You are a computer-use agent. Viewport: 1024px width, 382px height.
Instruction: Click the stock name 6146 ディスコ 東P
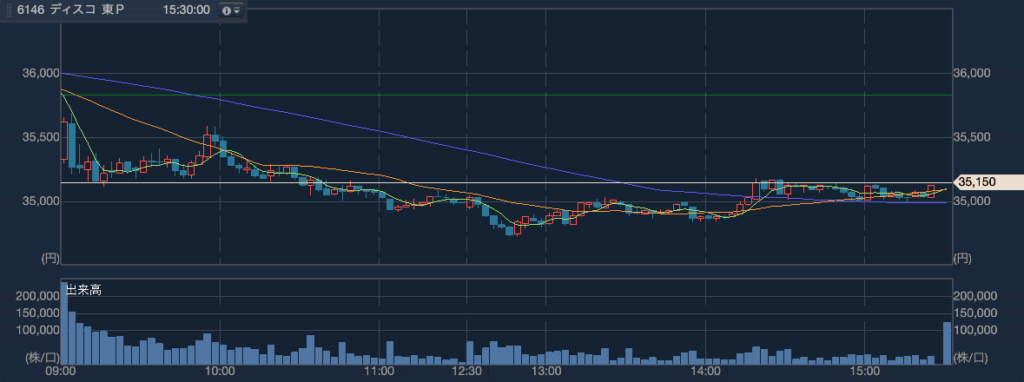71,10
